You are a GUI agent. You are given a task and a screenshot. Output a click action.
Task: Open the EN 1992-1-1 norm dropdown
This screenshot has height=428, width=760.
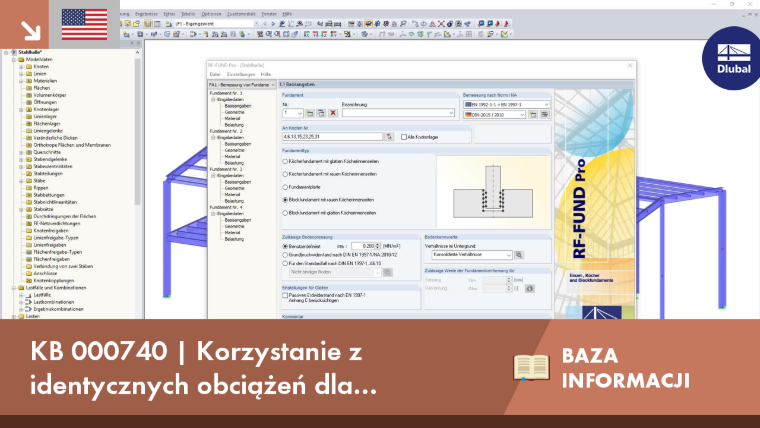507,104
